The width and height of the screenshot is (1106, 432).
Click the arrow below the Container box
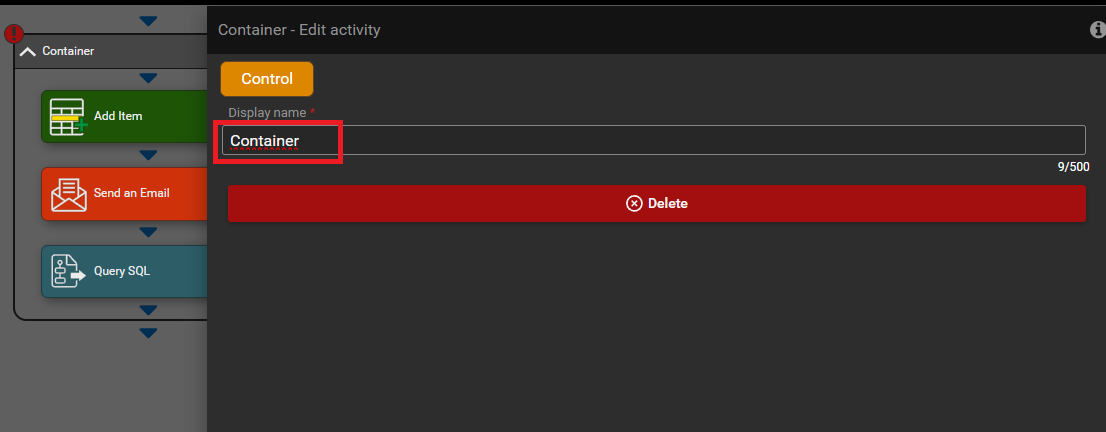148,332
